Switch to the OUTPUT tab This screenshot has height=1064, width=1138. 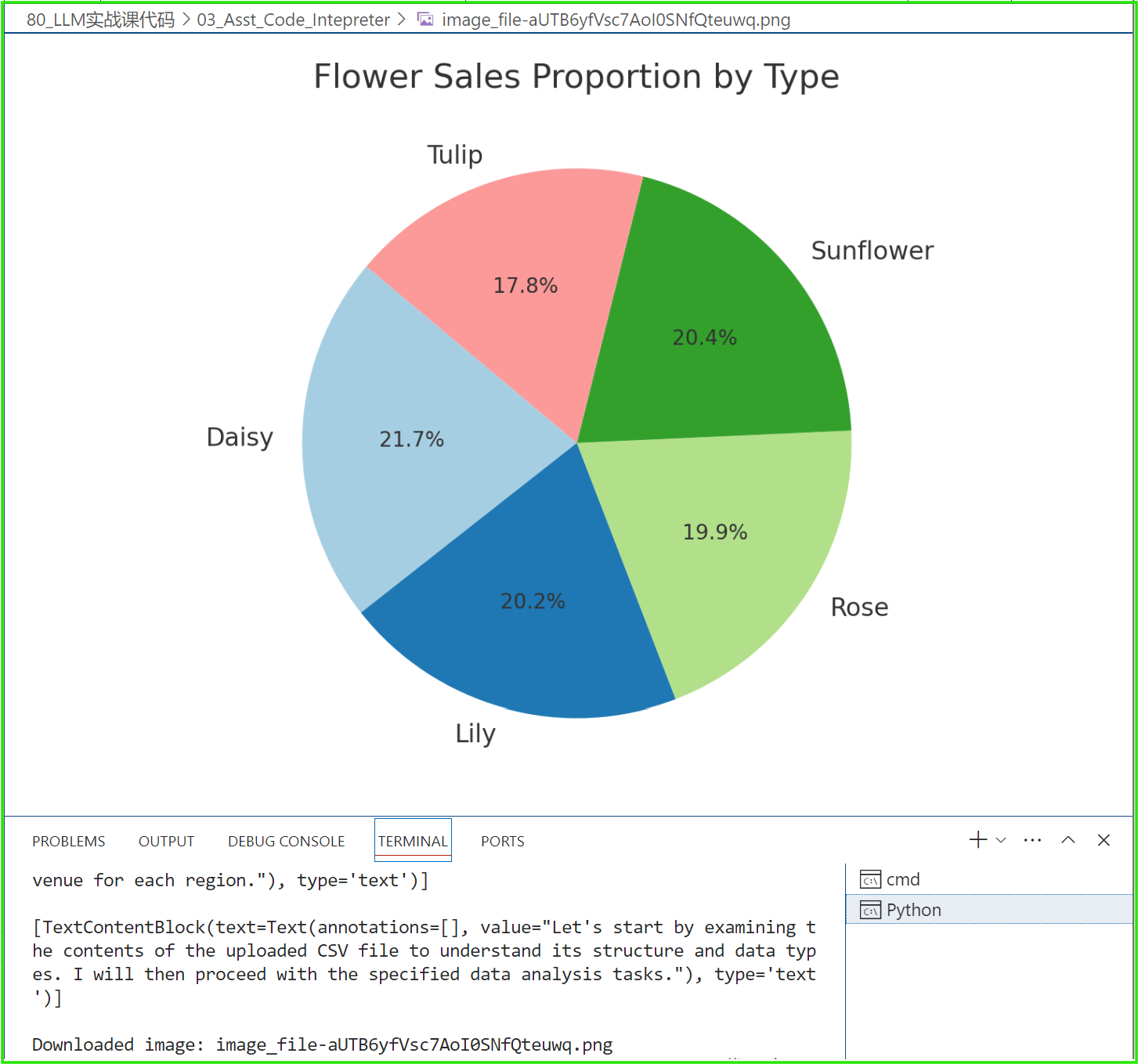point(166,841)
